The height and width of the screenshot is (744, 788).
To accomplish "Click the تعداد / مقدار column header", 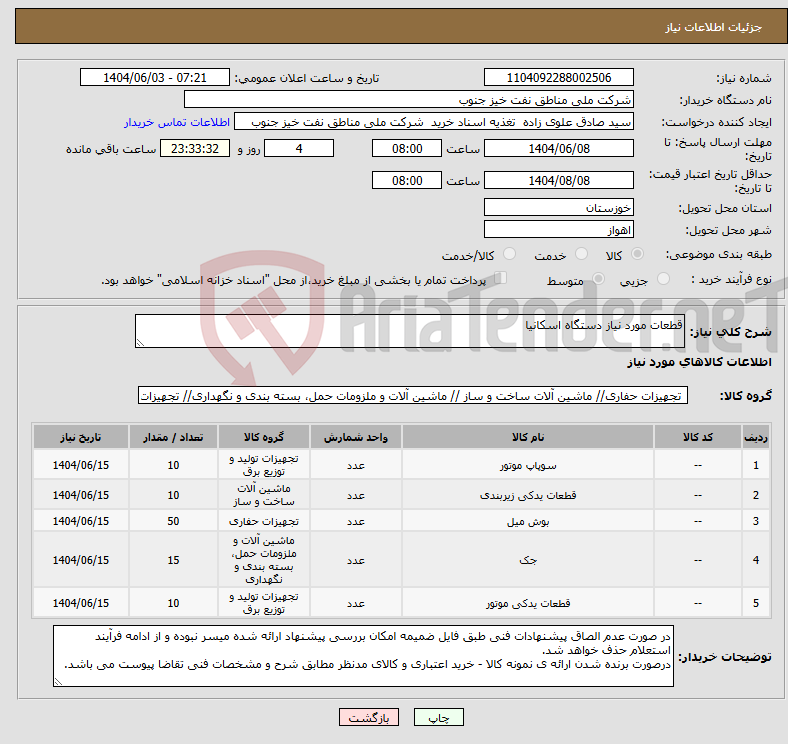I will 173,437.
